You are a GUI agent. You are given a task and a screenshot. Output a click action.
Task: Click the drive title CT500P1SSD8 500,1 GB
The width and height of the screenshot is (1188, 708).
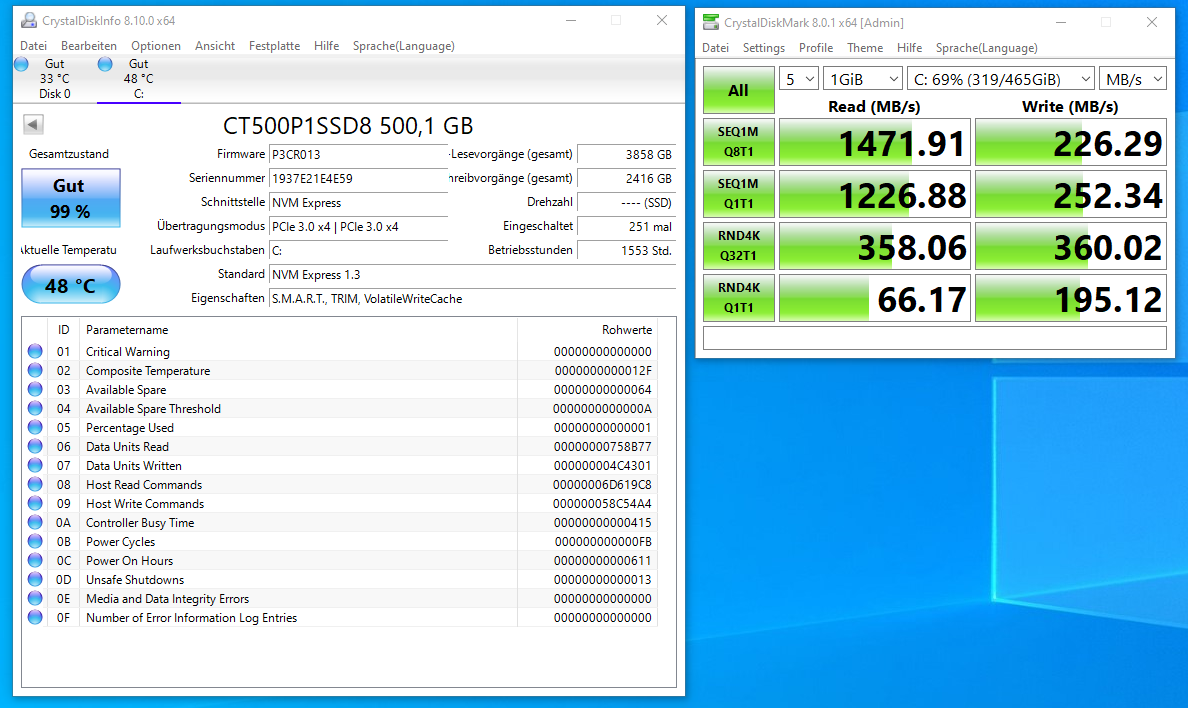(348, 125)
